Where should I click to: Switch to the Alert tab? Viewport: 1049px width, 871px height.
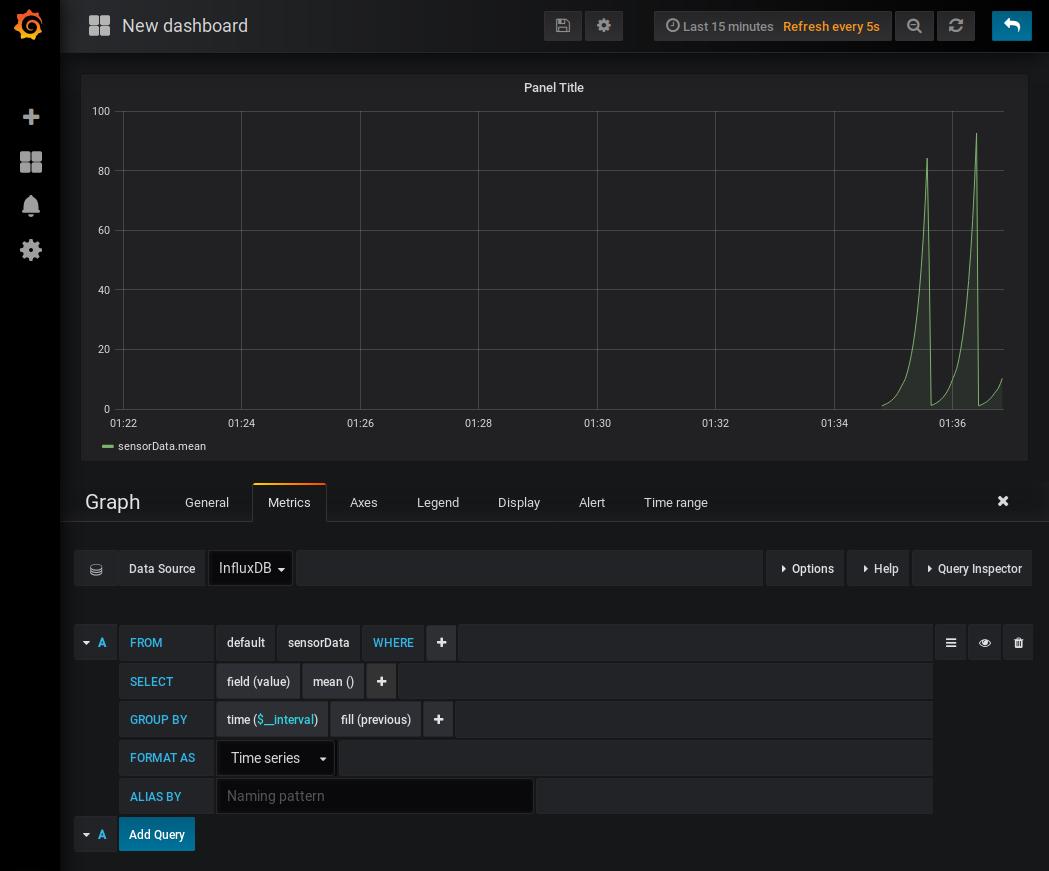tap(591, 502)
